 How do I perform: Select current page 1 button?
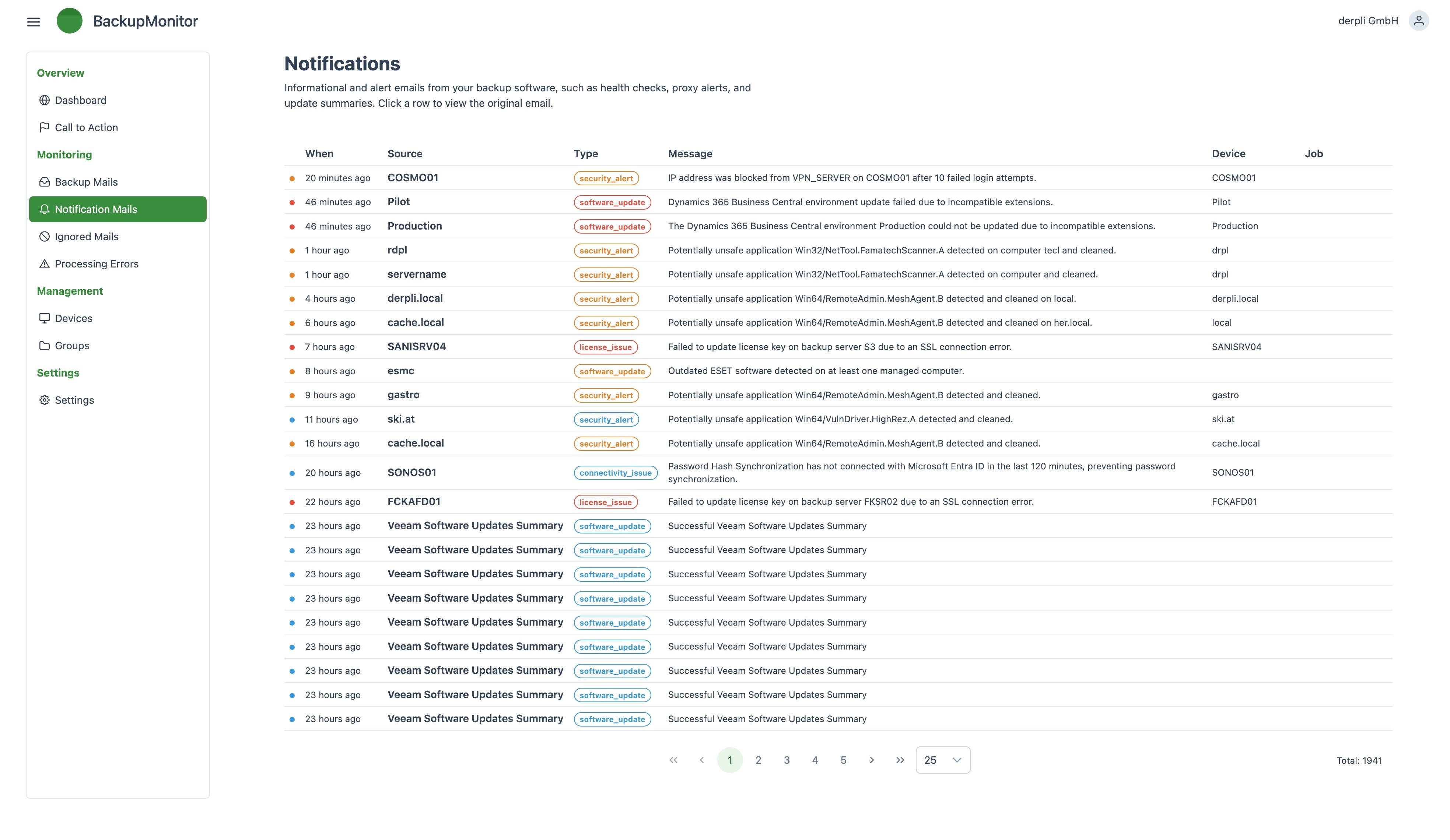pos(729,760)
